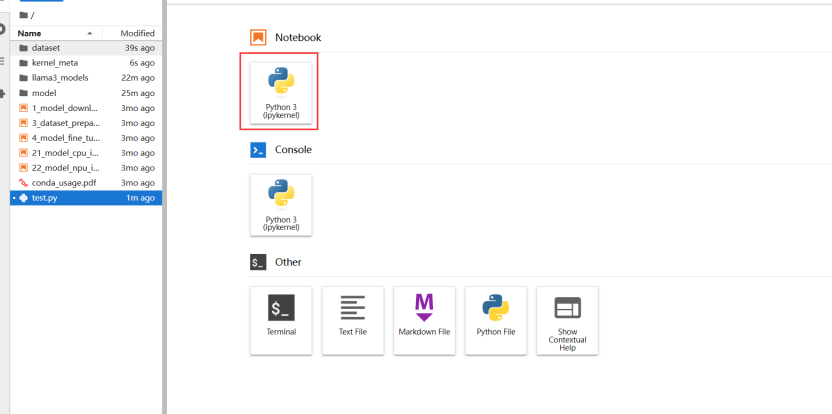Open Show Contextual Help

(567, 321)
